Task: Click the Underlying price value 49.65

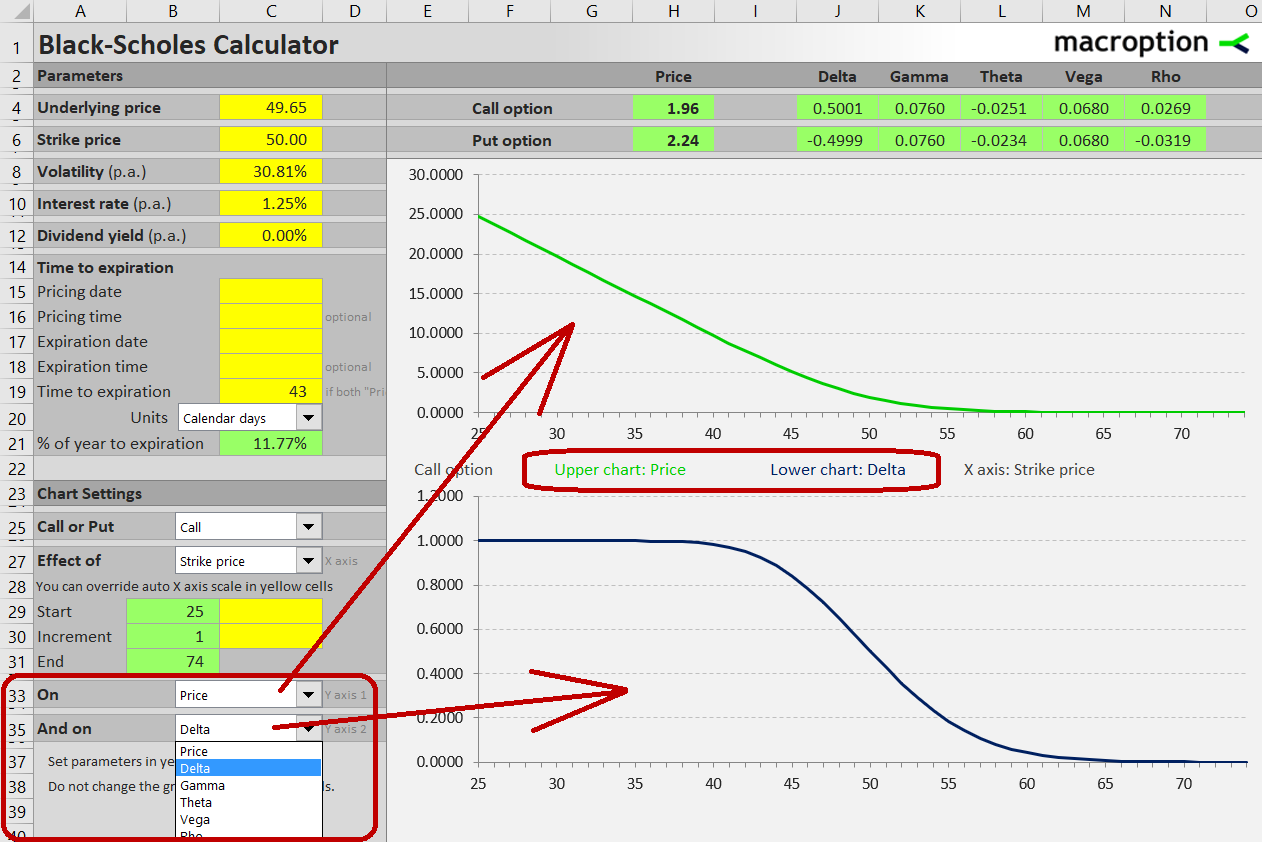Action: pos(270,108)
